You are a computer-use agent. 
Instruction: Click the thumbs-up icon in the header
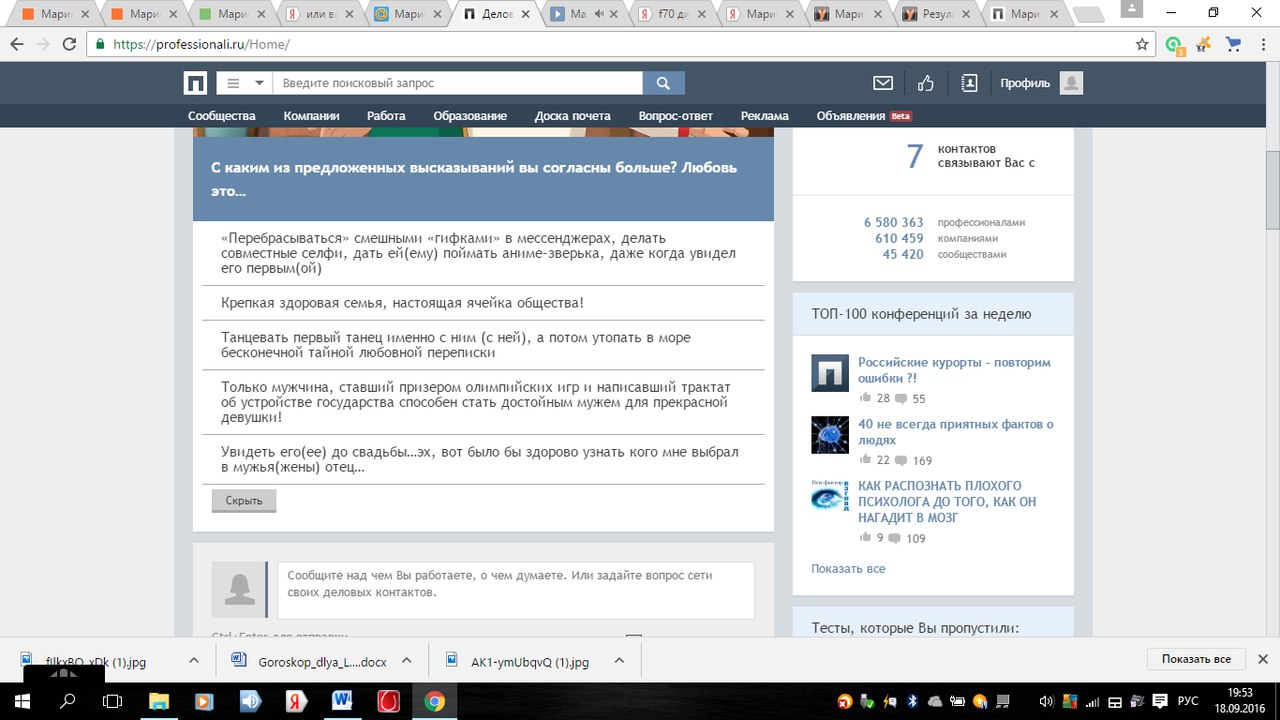click(926, 83)
